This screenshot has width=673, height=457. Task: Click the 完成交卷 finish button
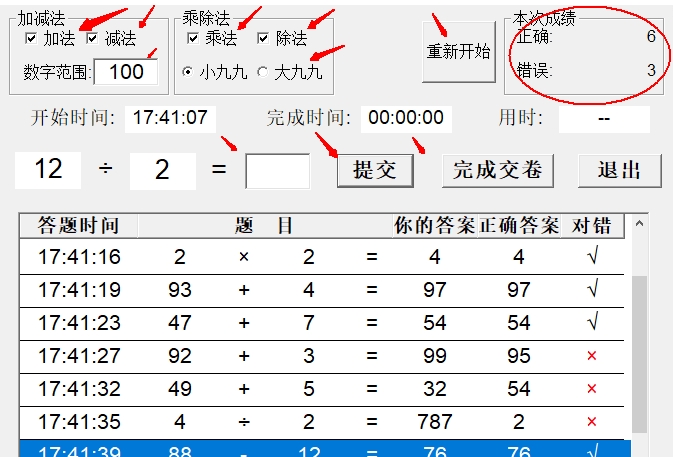point(497,170)
